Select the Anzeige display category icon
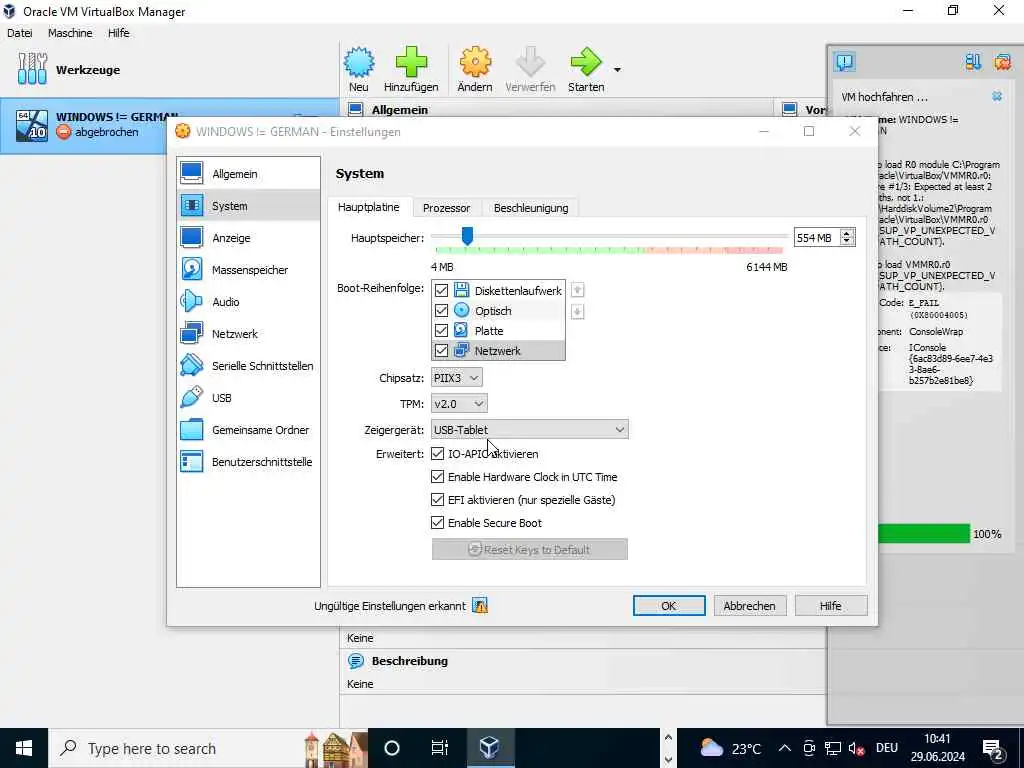1024x768 pixels. pos(191,238)
